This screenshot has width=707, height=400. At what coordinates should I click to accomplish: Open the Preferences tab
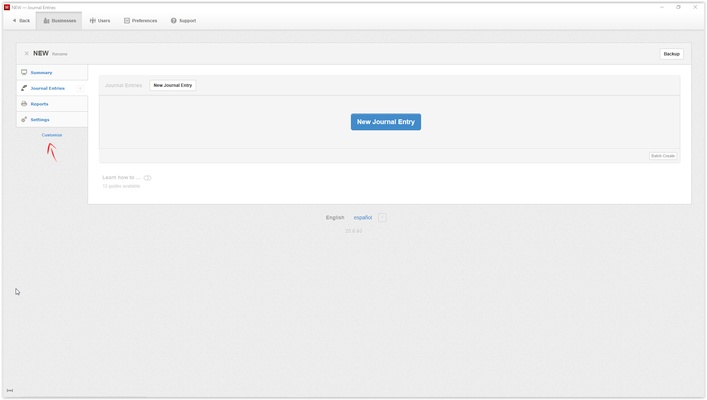coord(141,21)
